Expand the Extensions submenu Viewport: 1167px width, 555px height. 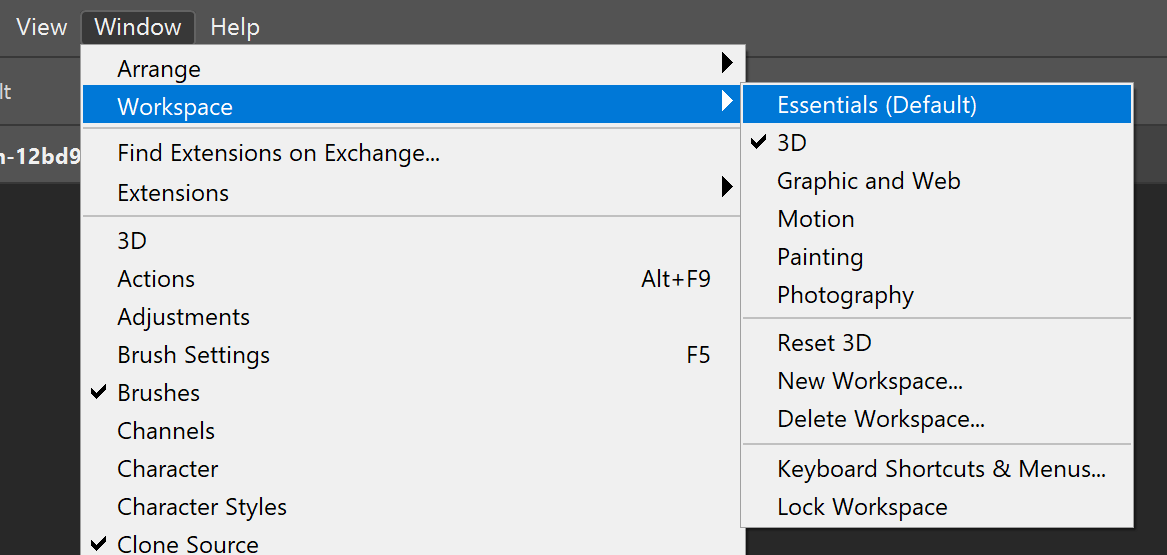173,193
